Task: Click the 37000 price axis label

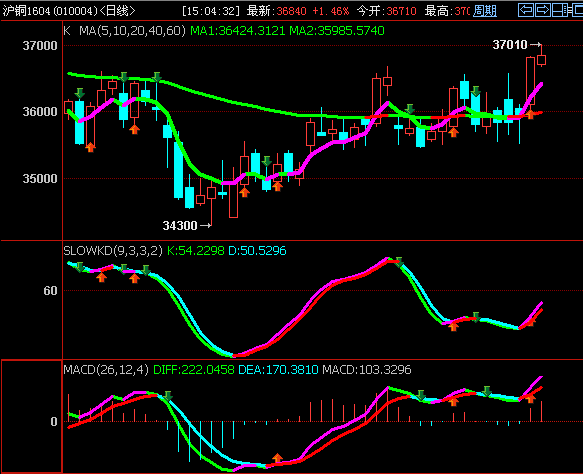Action: click(40, 46)
